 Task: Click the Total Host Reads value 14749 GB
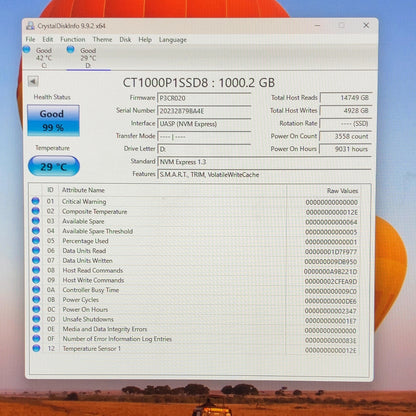click(x=346, y=98)
